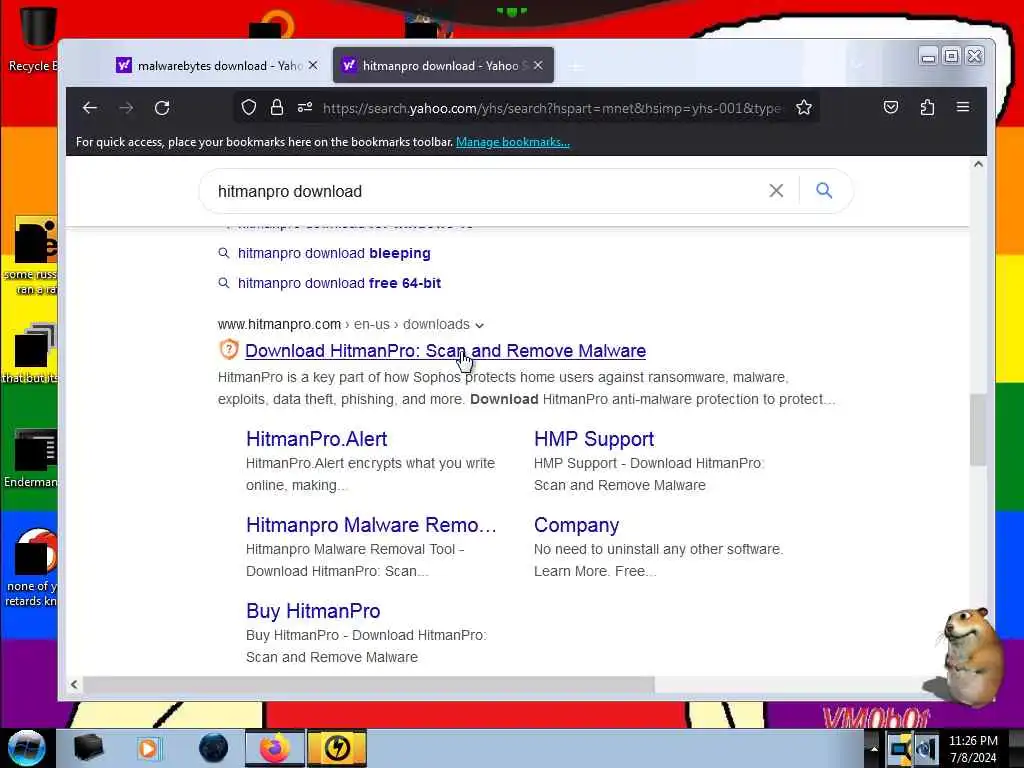Click the horizontal scrollbar thumb
The image size is (1024, 768).
368,684
